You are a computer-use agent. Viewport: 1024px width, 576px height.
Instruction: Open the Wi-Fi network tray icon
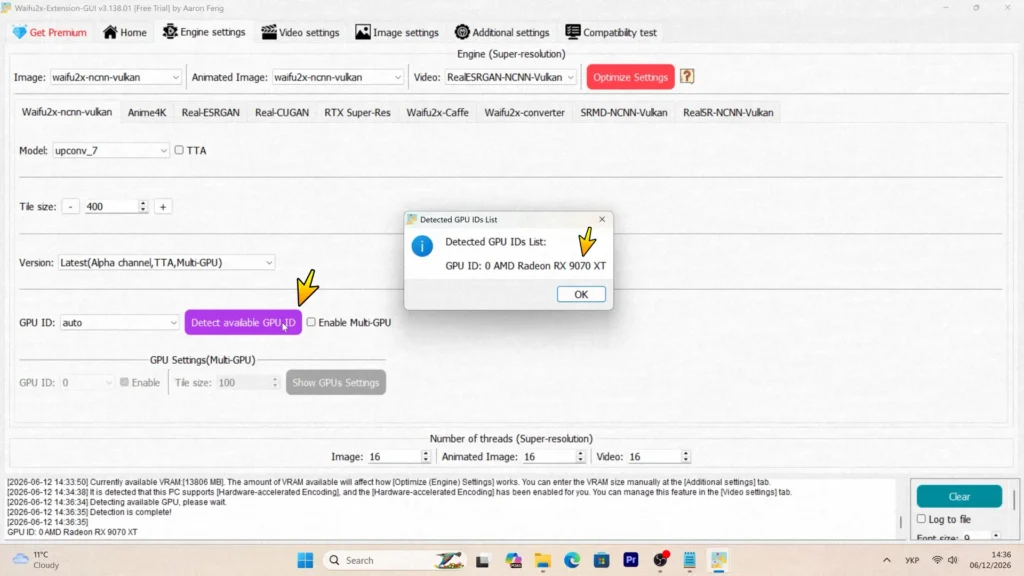[937, 560]
